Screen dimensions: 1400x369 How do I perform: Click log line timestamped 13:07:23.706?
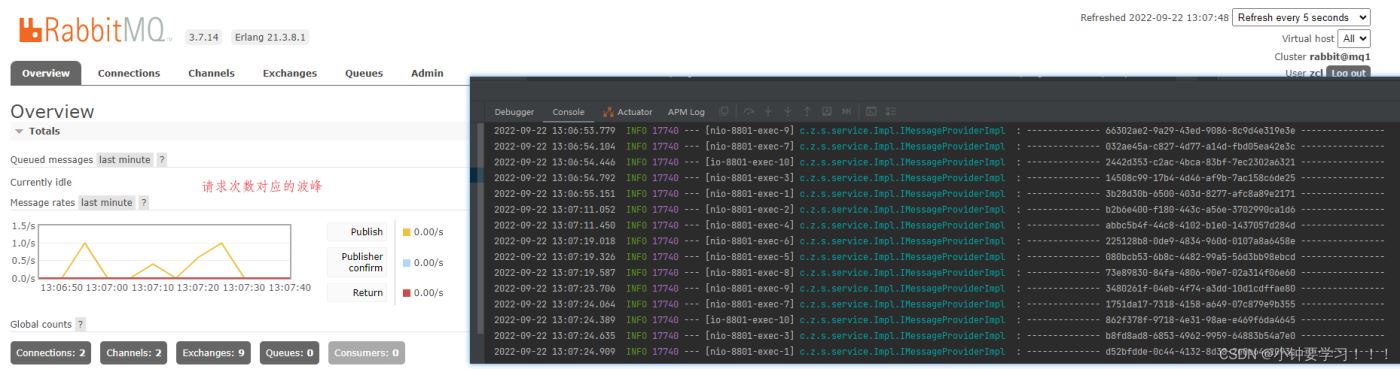[940, 288]
